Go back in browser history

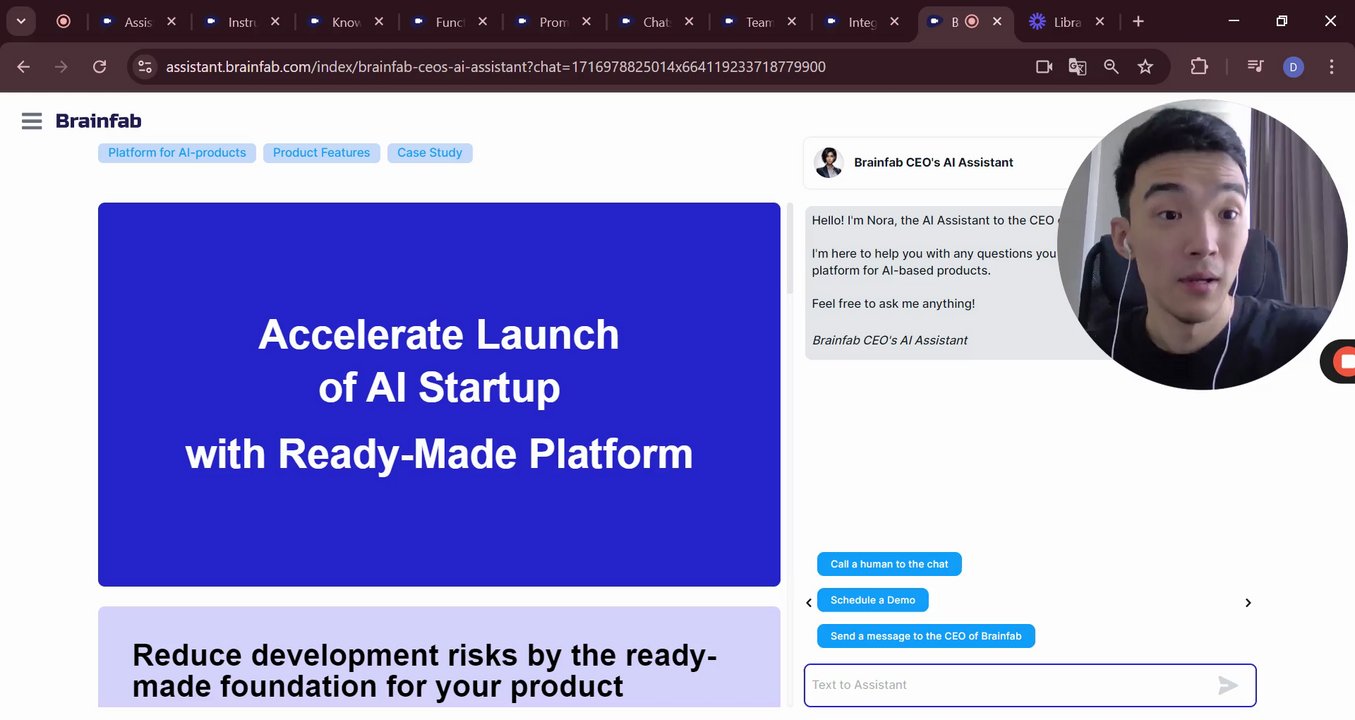coord(24,67)
